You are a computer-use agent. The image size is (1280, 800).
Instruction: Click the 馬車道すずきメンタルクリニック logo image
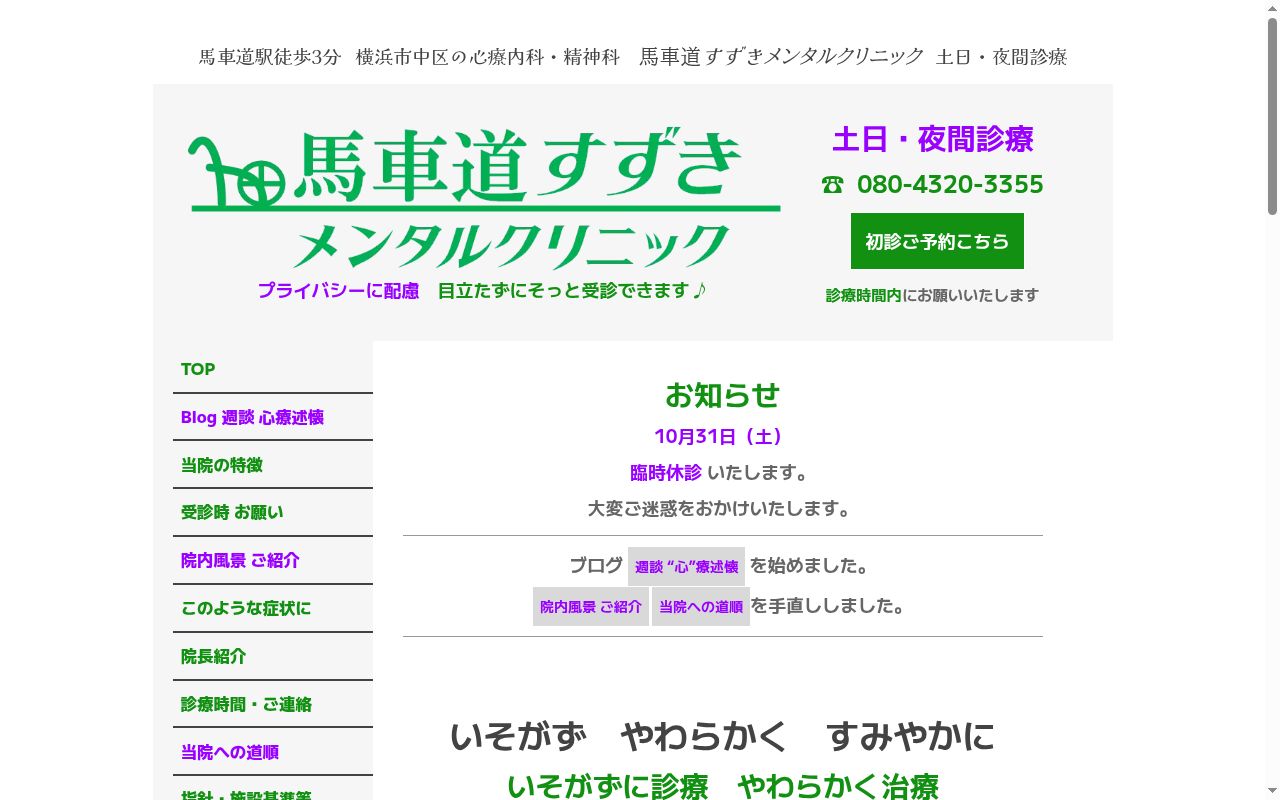pos(485,200)
